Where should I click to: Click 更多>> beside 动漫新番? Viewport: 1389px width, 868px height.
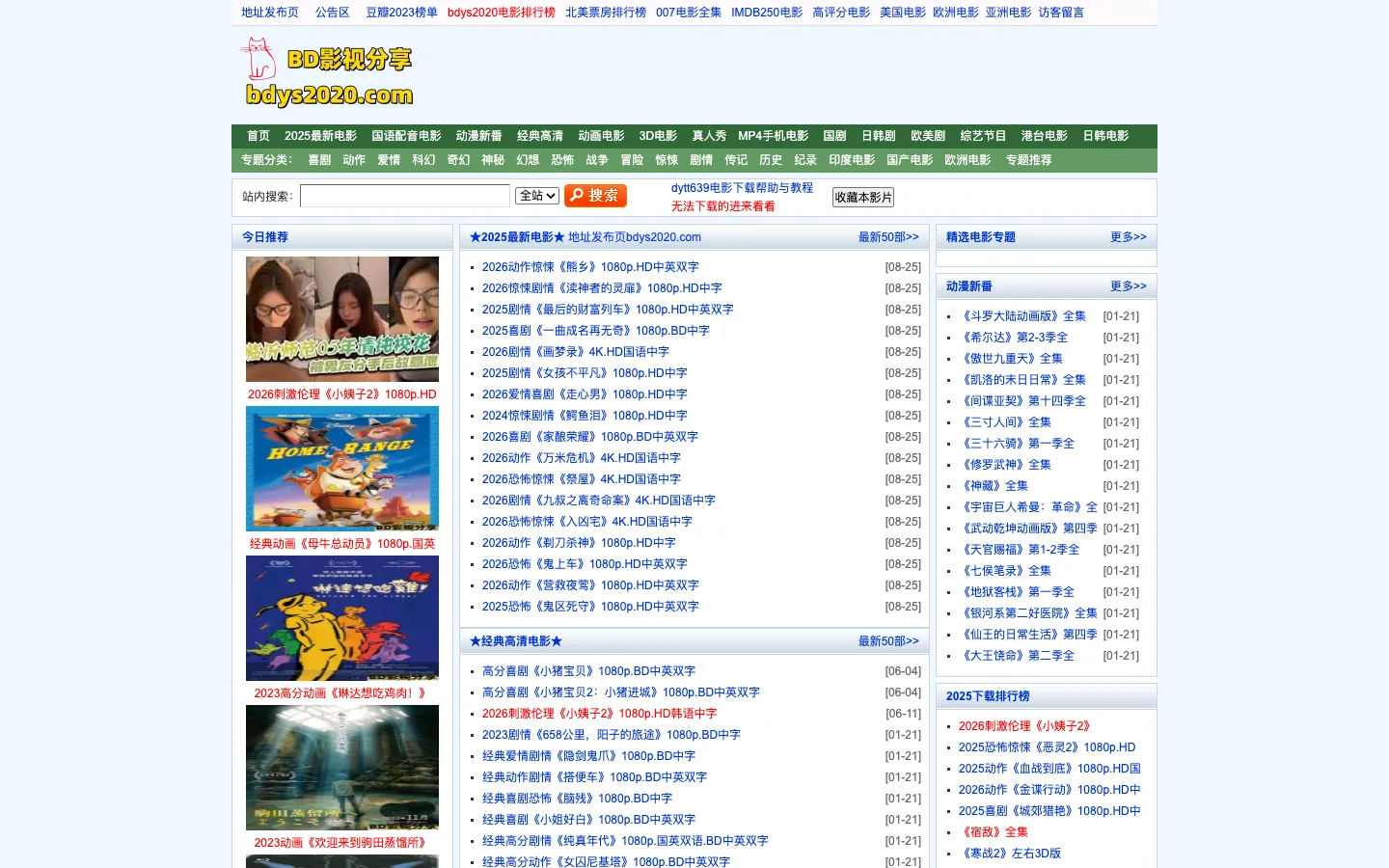click(1128, 286)
